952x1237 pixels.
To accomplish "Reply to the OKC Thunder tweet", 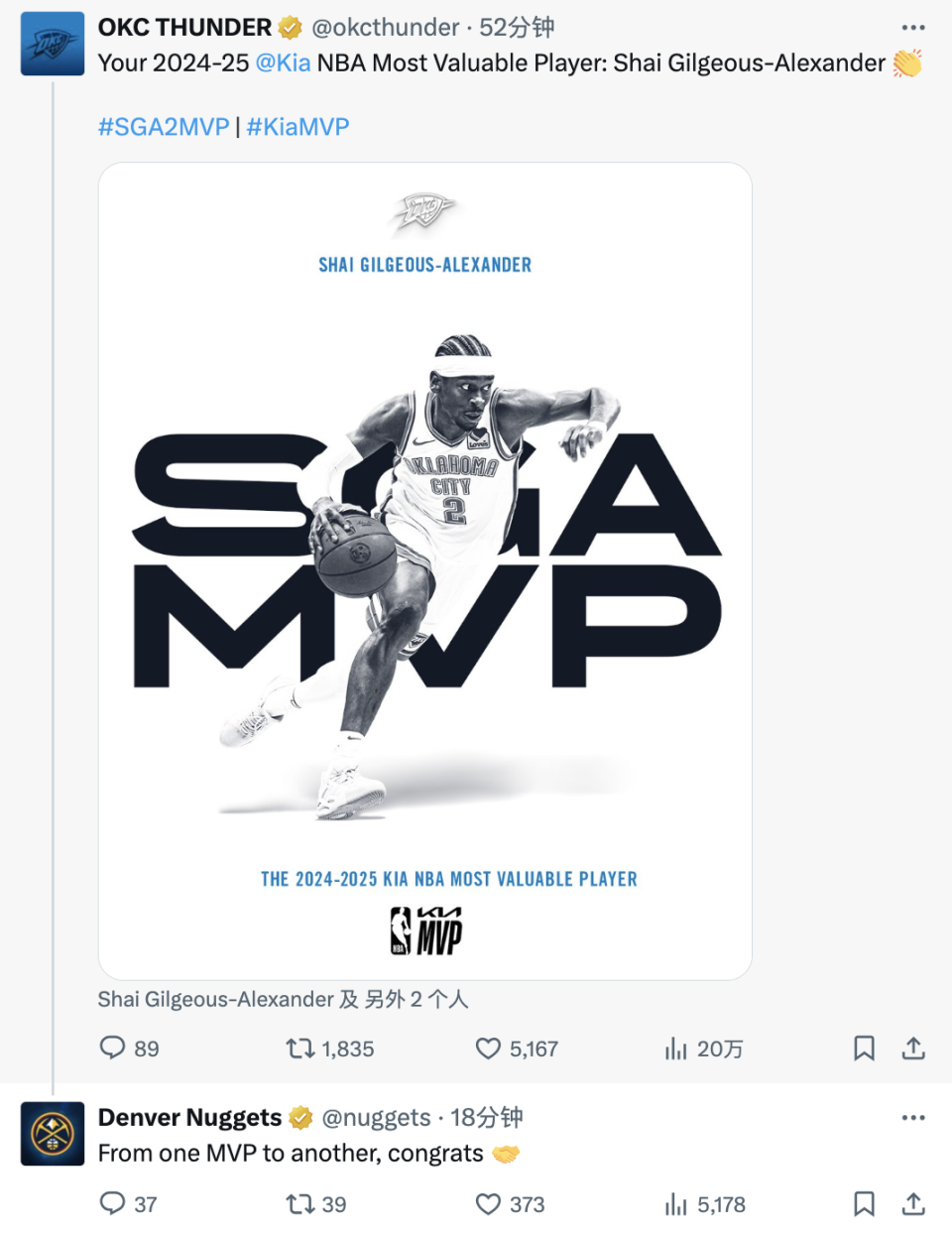I will (129, 1049).
